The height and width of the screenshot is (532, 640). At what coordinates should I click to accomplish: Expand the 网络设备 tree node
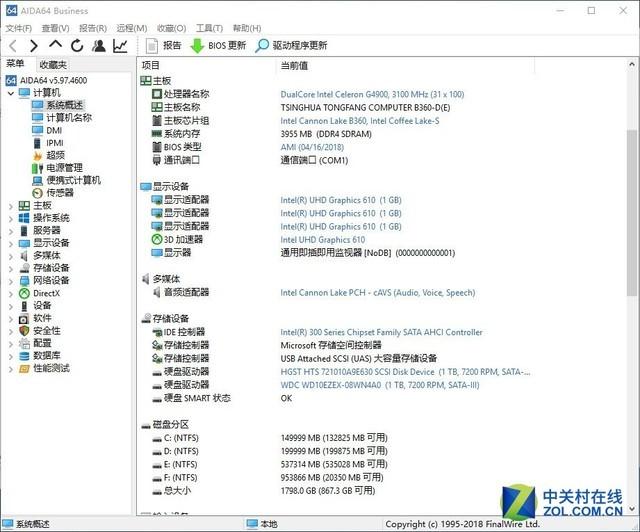(x=11, y=281)
